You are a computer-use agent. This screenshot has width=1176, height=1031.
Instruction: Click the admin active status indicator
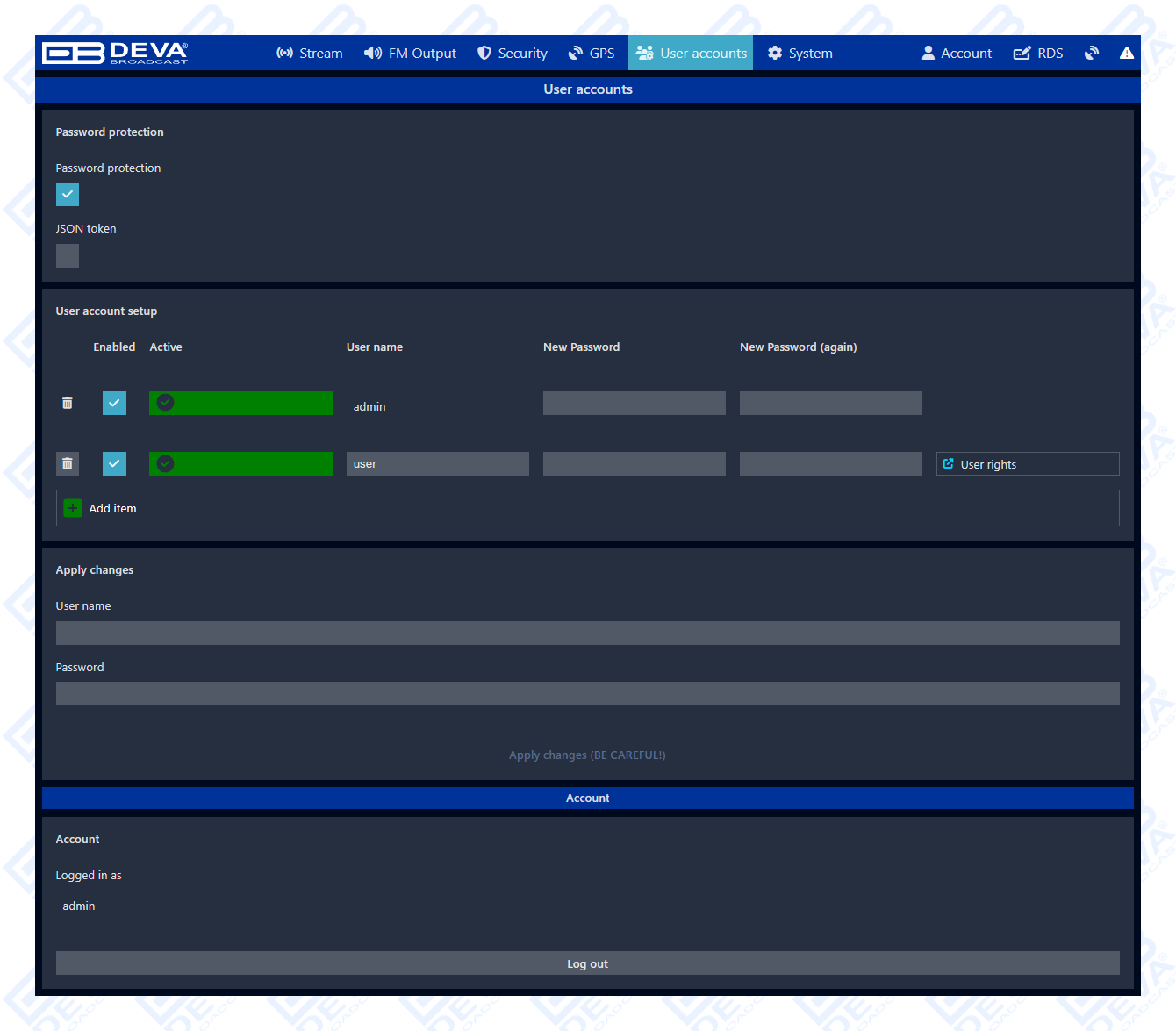[x=240, y=404]
